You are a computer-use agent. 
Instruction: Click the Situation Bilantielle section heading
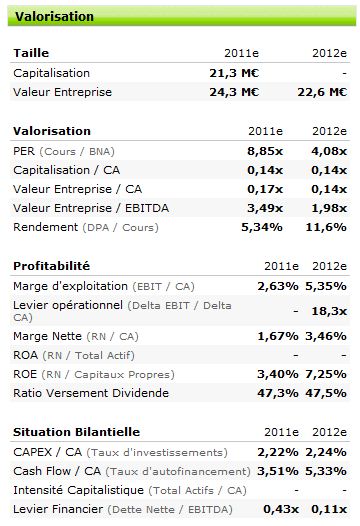pyautogui.click(x=76, y=432)
